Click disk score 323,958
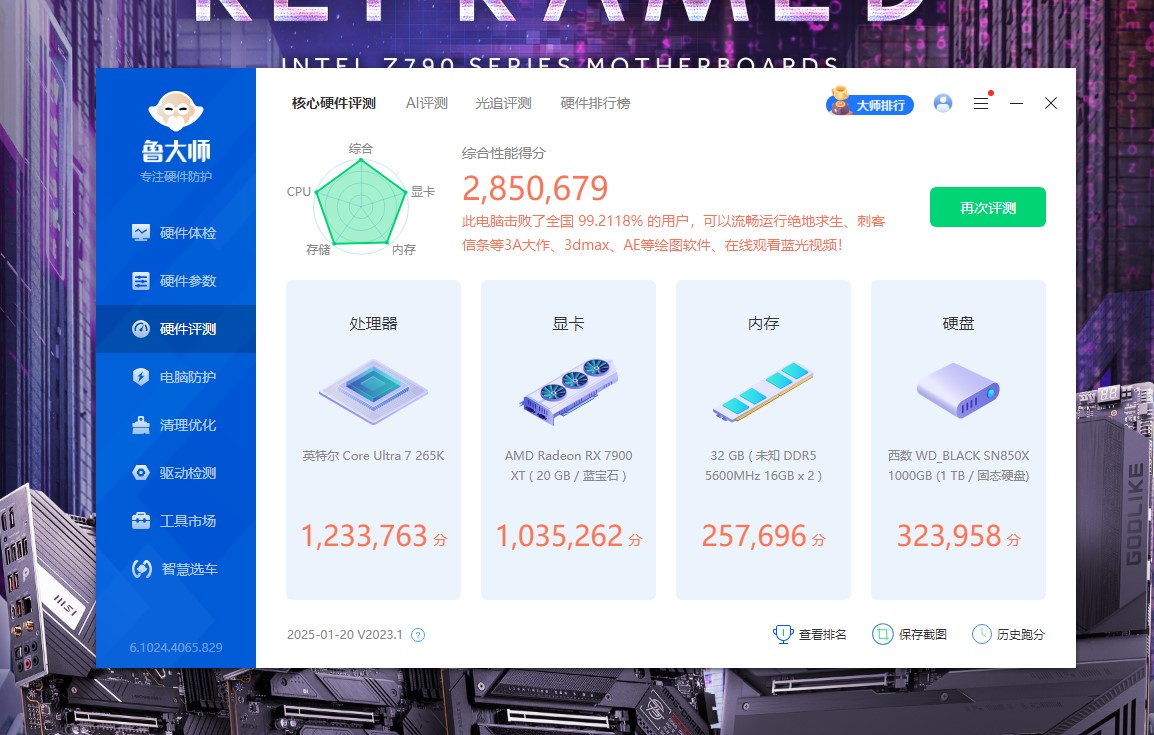This screenshot has height=735, width=1154. click(x=949, y=536)
